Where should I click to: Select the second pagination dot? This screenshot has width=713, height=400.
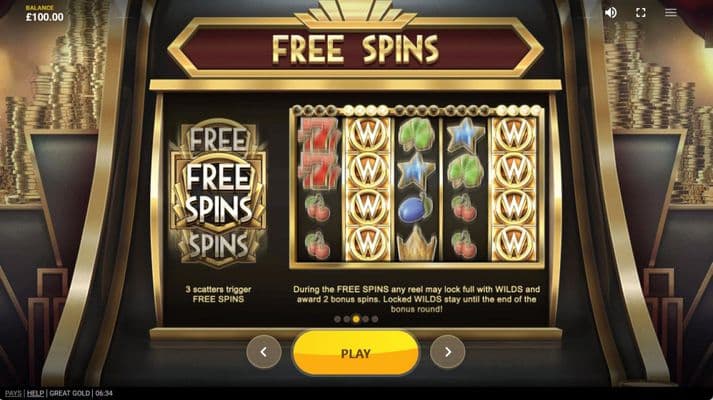(346, 319)
